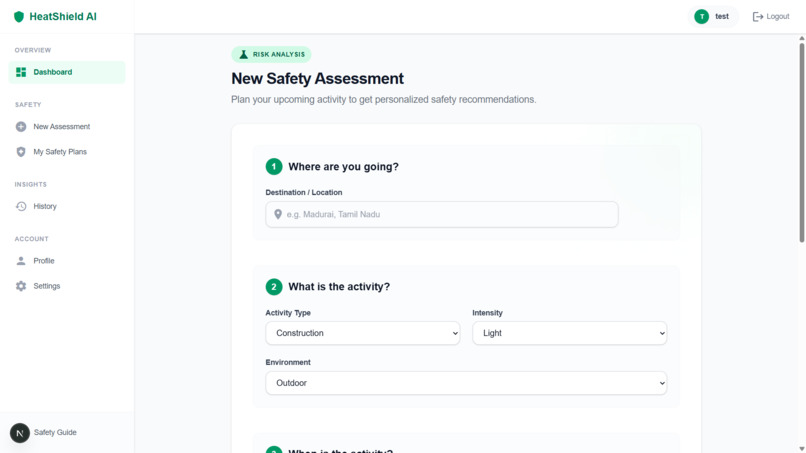Click the flask icon in the Risk Analysis badge
Screen dimensions: 806x453
[x=244, y=54]
